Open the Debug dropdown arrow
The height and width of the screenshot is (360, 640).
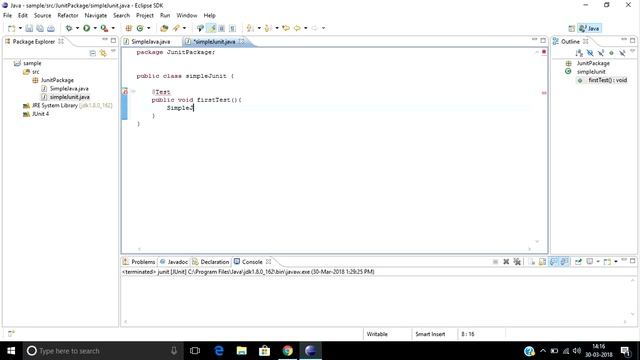(77, 28)
